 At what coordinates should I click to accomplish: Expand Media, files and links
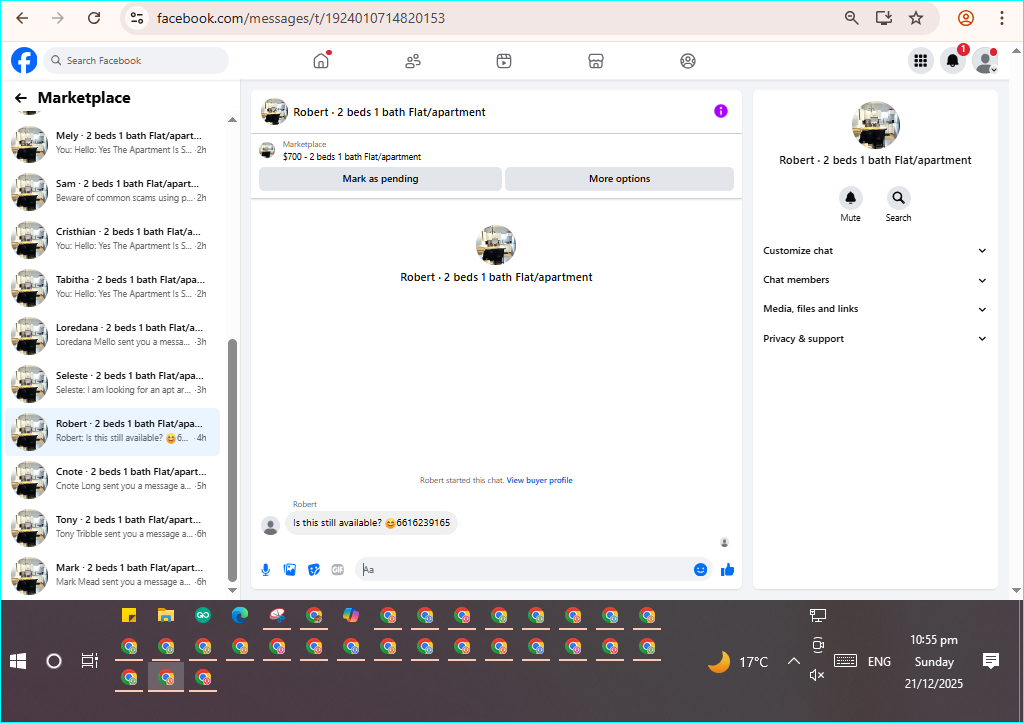click(x=875, y=309)
